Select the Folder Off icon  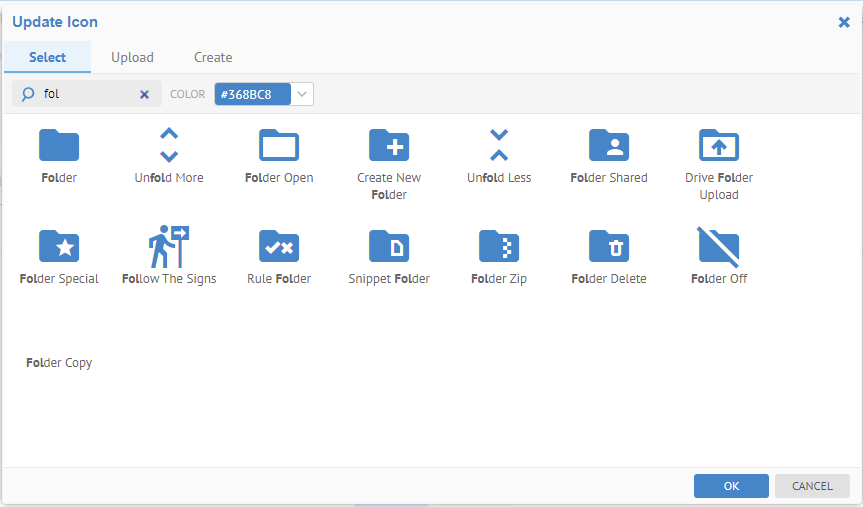click(x=719, y=246)
